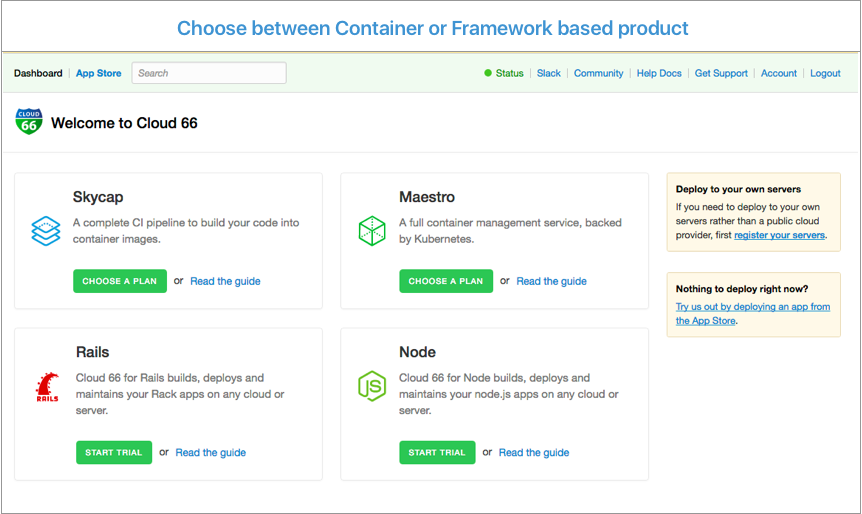Read the guide for Skycap
862x514 pixels.
tap(225, 281)
